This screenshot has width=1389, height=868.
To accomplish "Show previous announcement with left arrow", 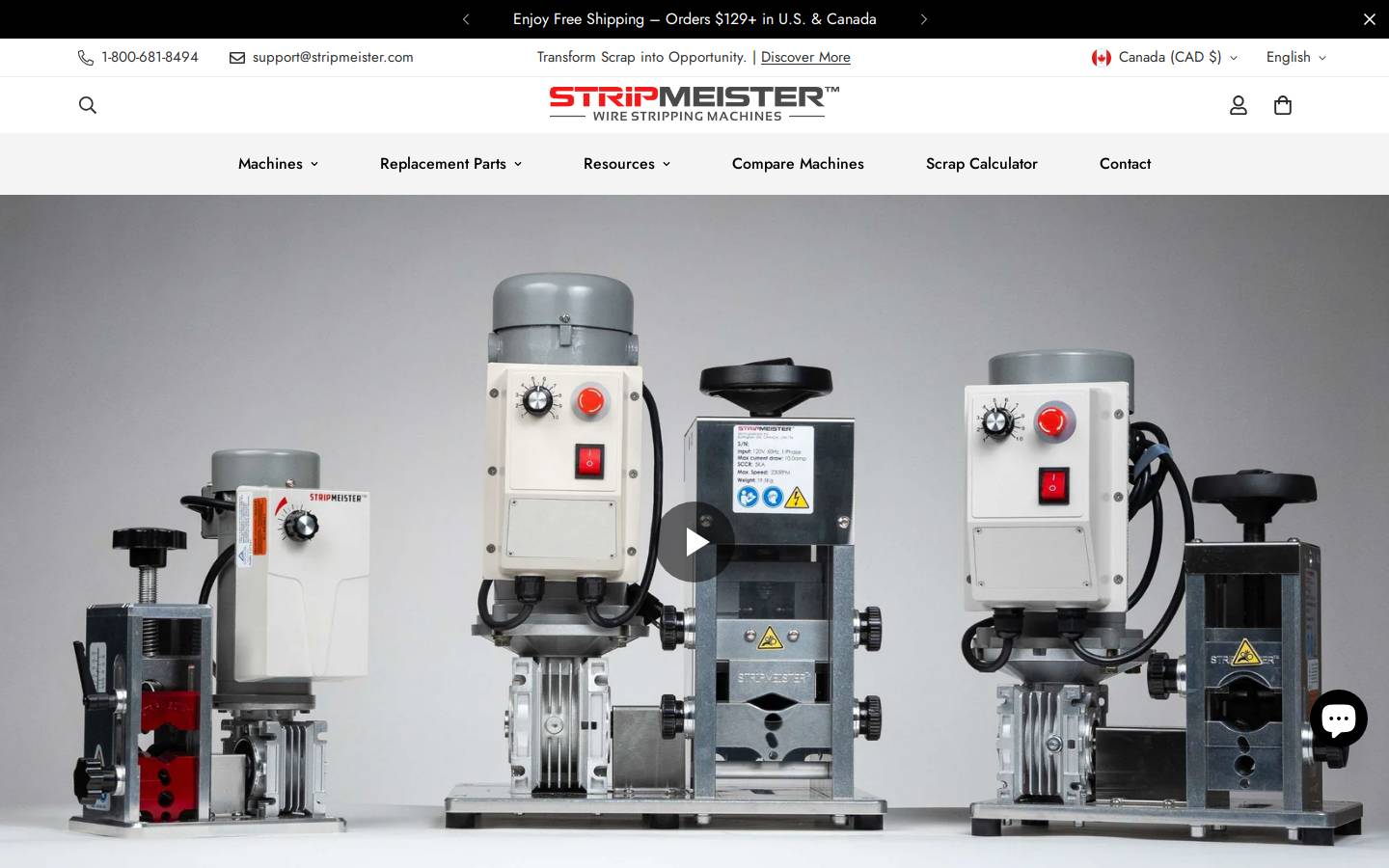I will point(466,19).
